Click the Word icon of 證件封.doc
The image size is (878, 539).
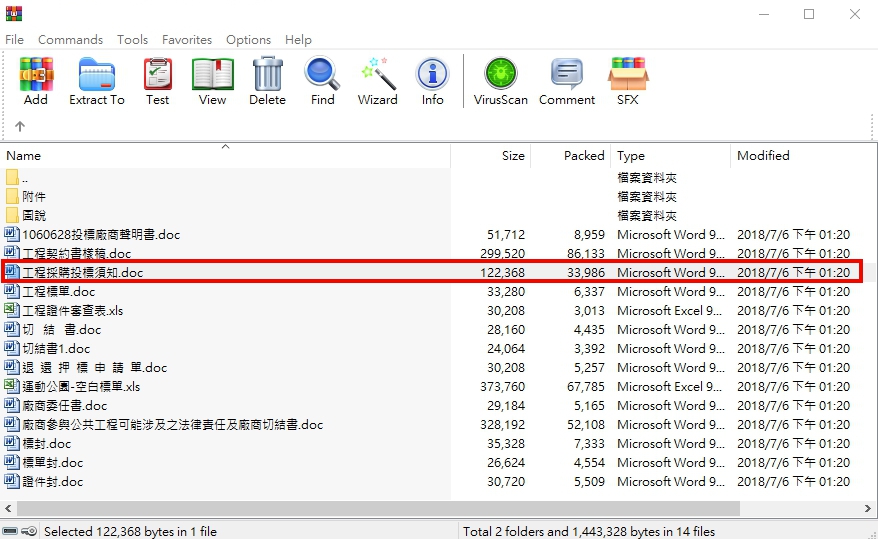coord(11,481)
